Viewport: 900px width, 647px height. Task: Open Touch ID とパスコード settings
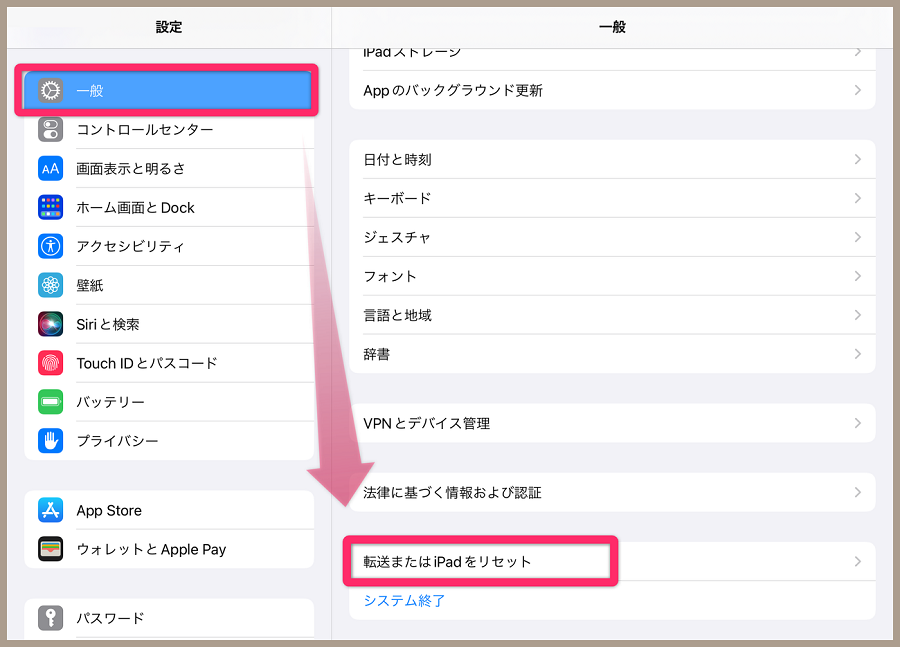click(169, 363)
